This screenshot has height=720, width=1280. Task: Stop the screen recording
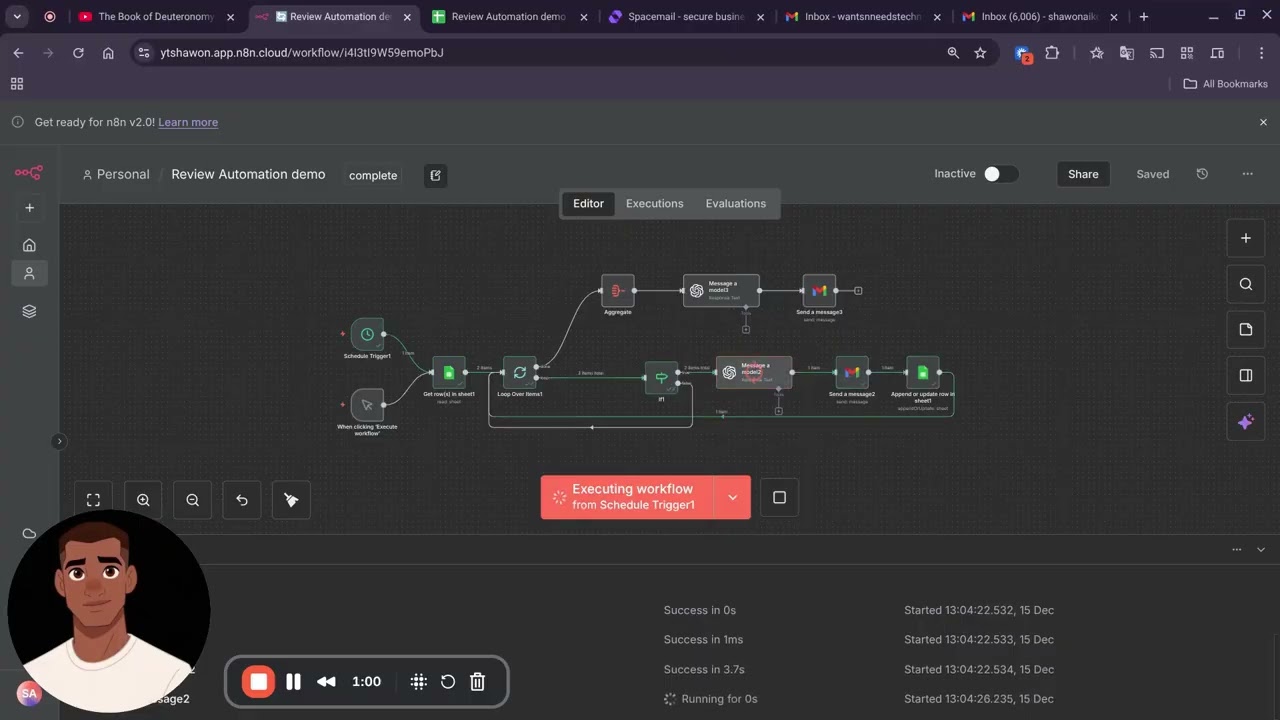(x=258, y=681)
